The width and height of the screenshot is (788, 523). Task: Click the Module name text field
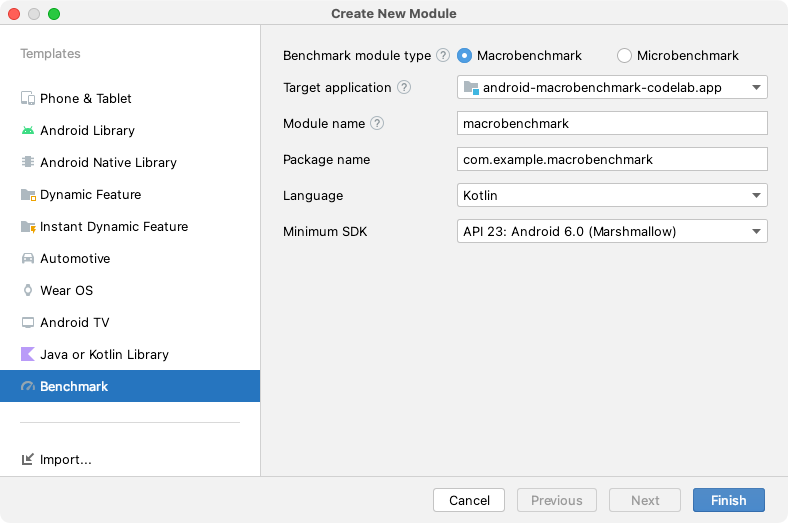tap(612, 124)
